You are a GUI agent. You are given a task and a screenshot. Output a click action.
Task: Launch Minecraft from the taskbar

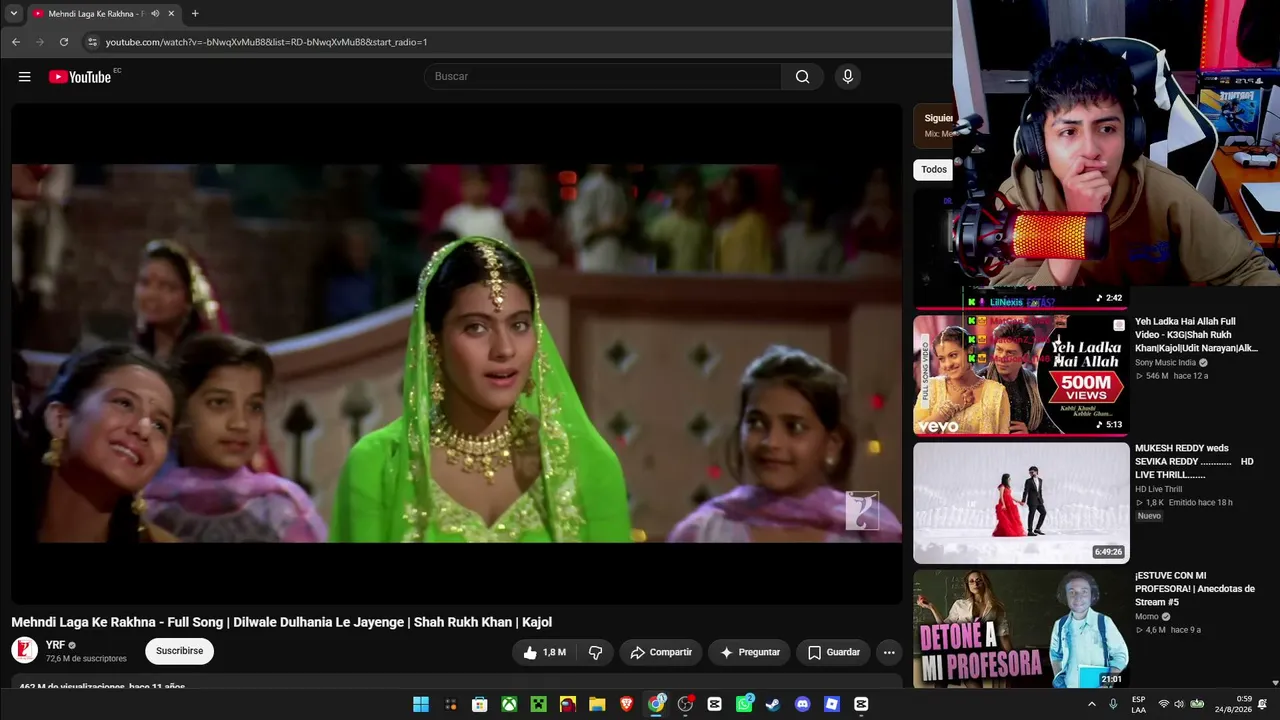pos(539,705)
